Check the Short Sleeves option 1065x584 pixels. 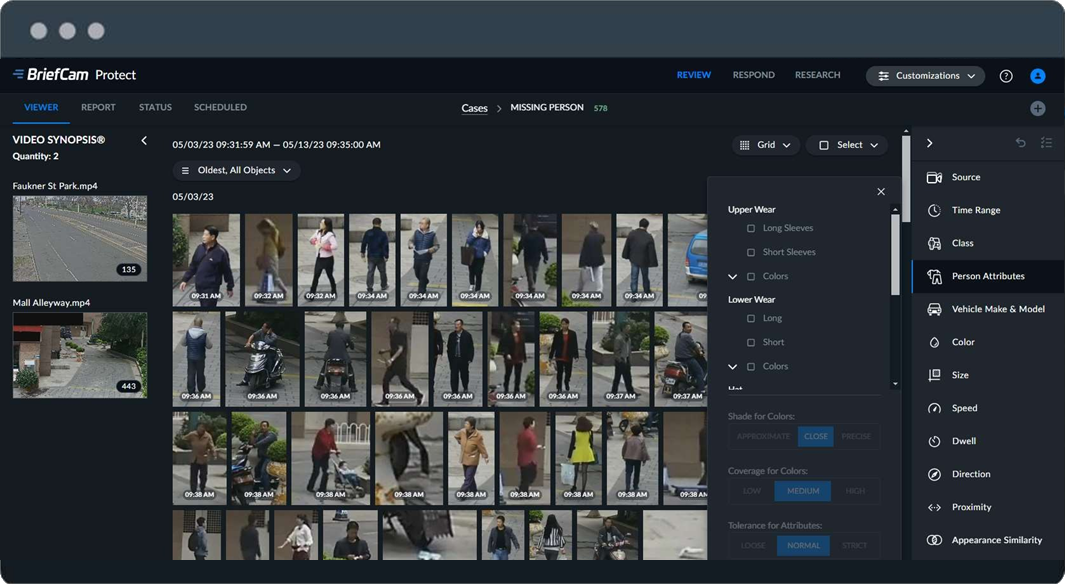(751, 252)
